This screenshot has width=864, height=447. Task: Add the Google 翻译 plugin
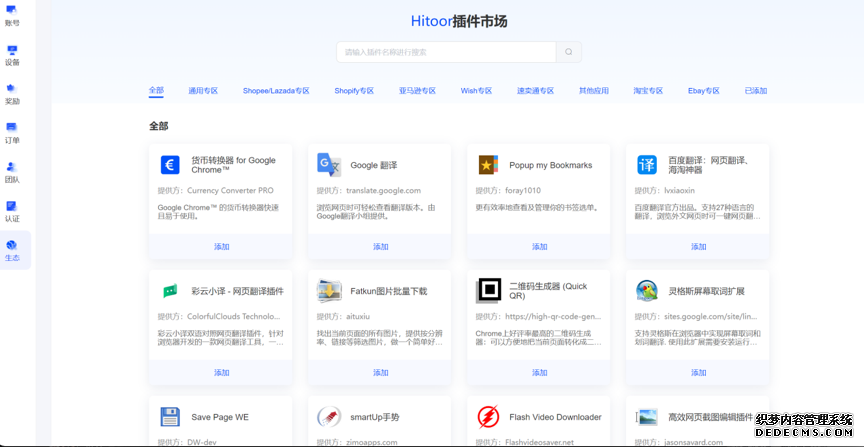click(x=380, y=246)
